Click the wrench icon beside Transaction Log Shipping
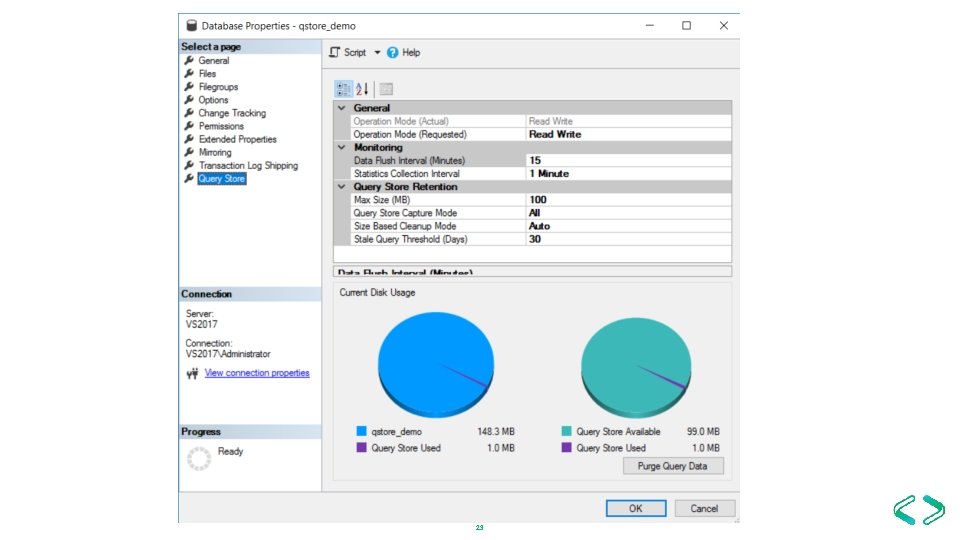This screenshot has width=960, height=540. [x=189, y=165]
